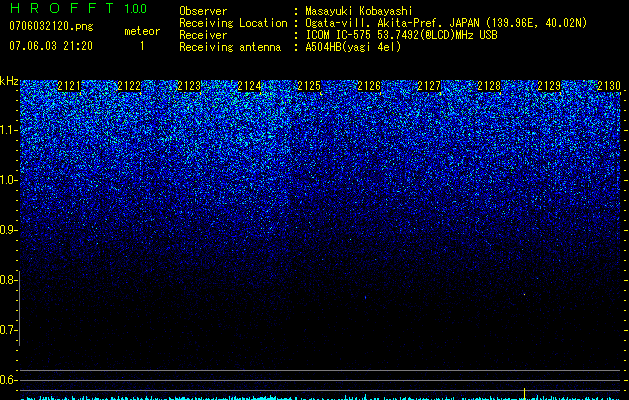Screen dimensions: 629x400
Task: Click time marker 2130
Action: (x=609, y=86)
